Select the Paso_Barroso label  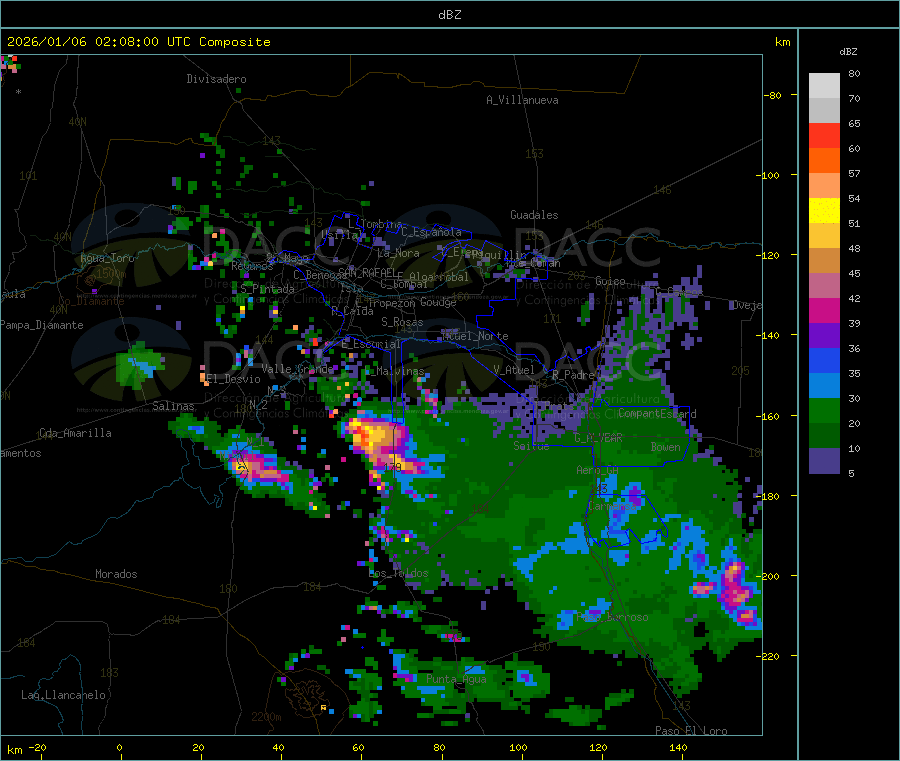pos(612,617)
